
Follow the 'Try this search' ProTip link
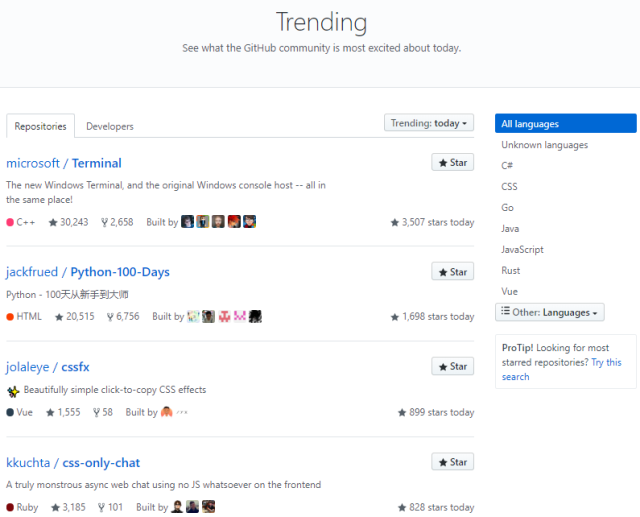point(562,369)
